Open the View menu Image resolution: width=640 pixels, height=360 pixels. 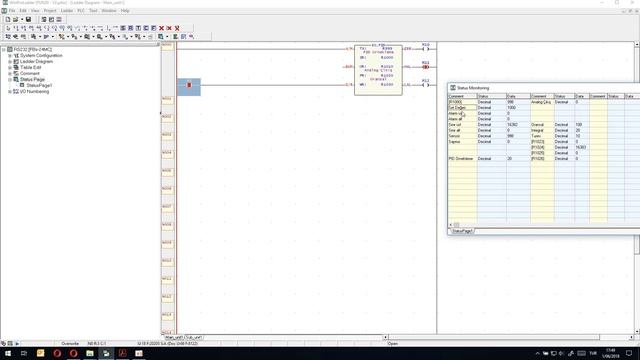point(35,11)
